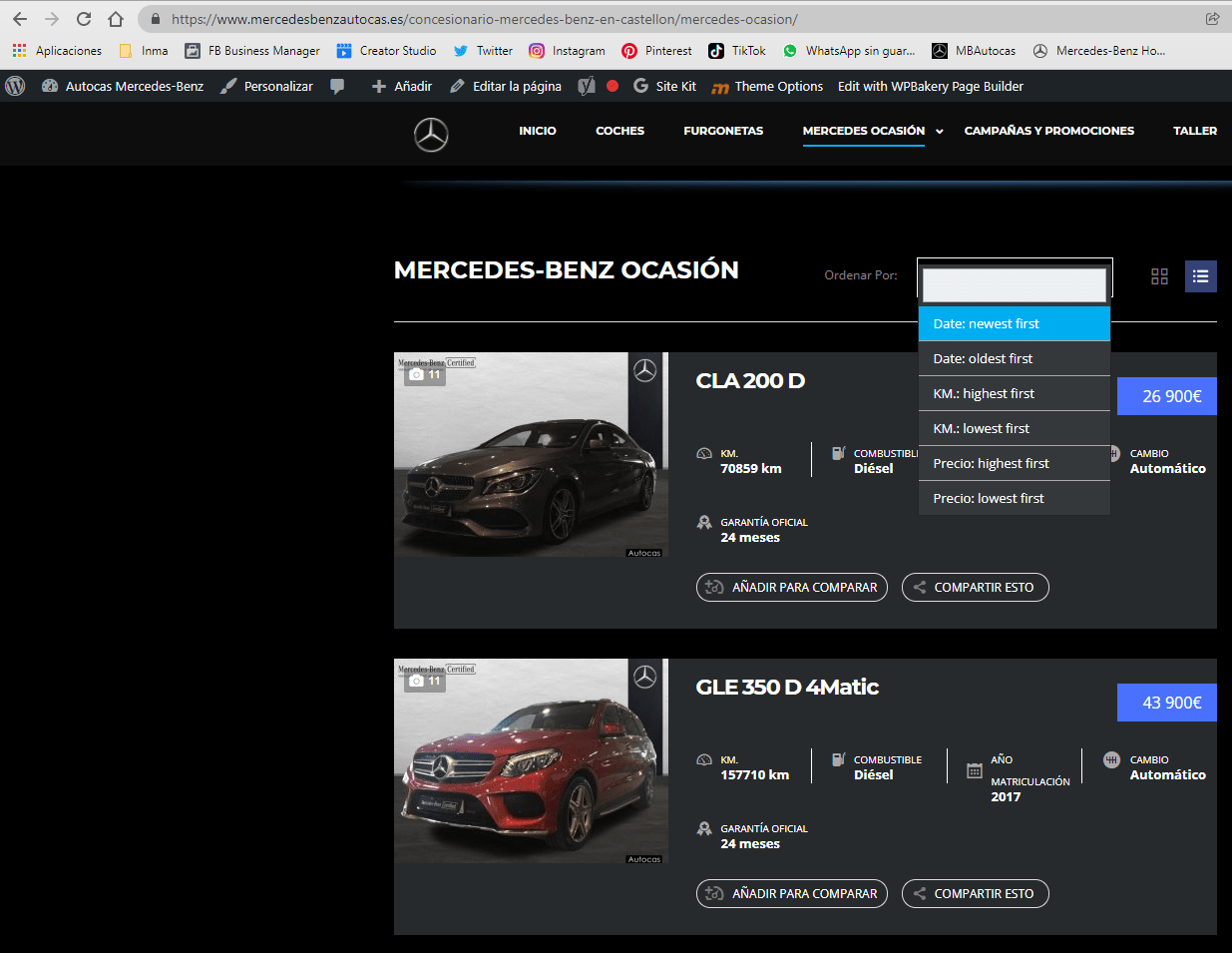Click the browser address bar URL
Viewport: 1232px width, 953px height.
pos(484,19)
